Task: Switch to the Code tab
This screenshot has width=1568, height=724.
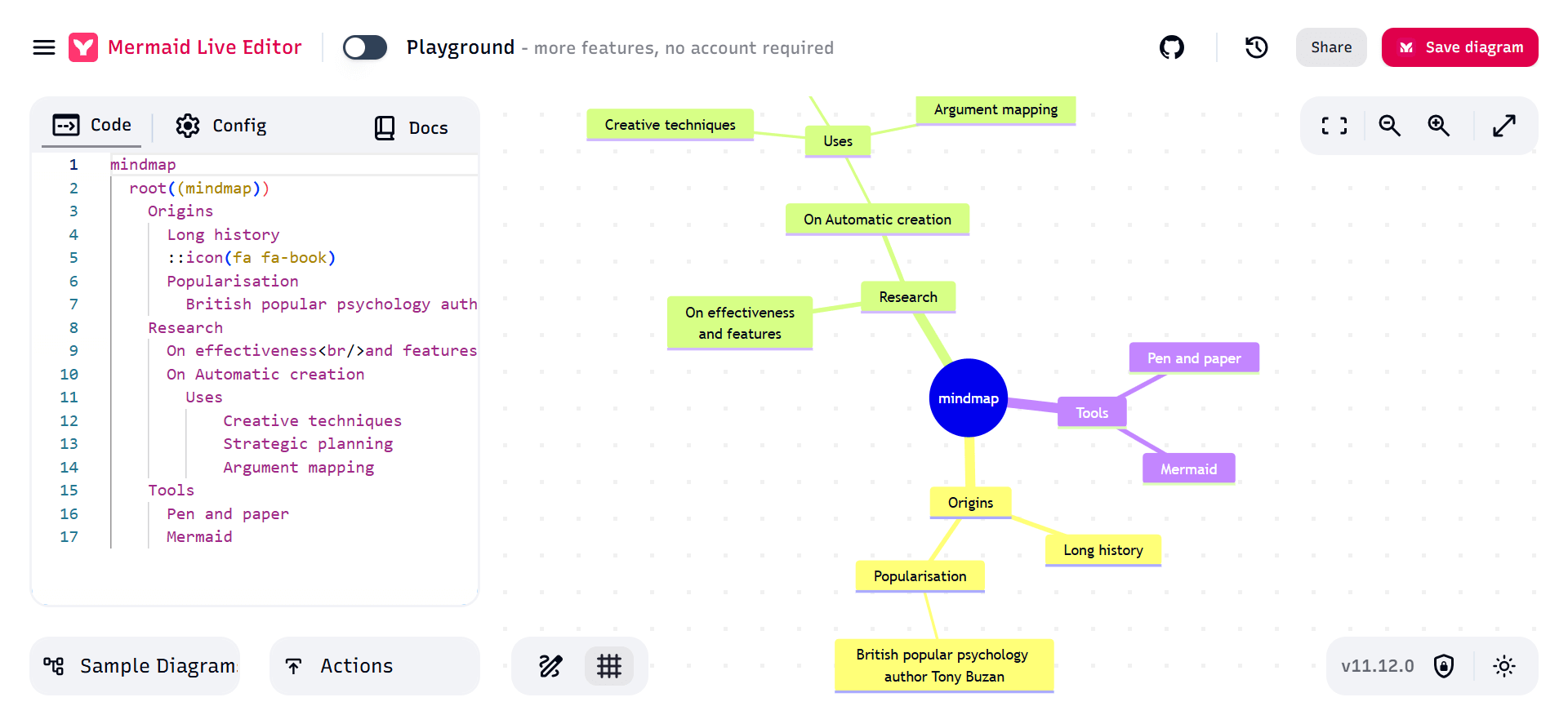Action: point(91,125)
